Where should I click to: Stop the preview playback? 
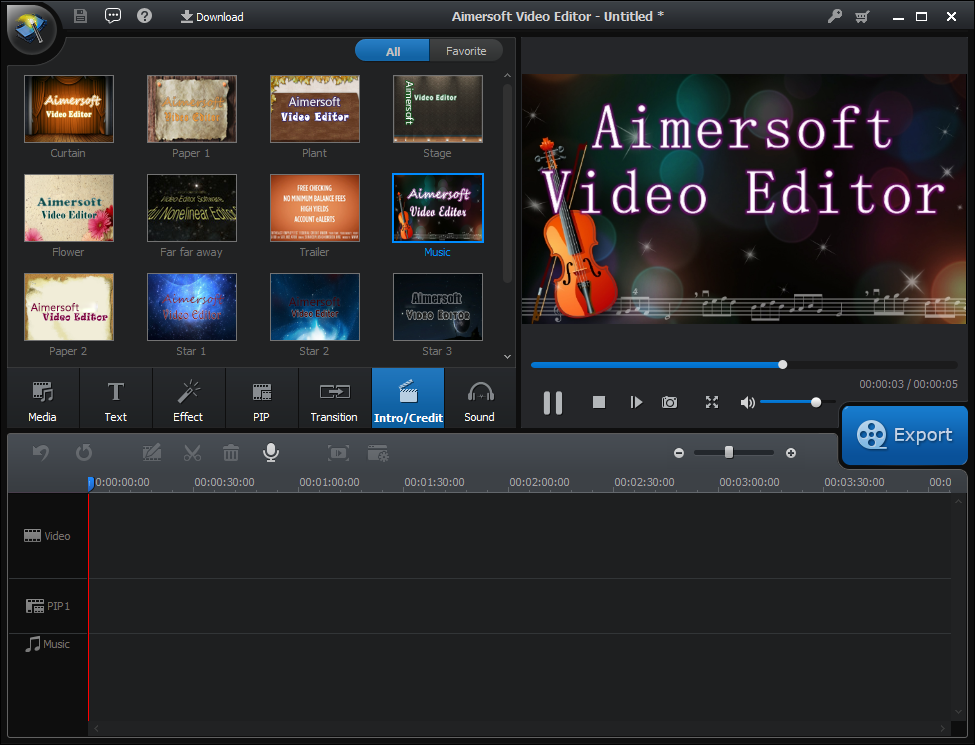(x=599, y=402)
